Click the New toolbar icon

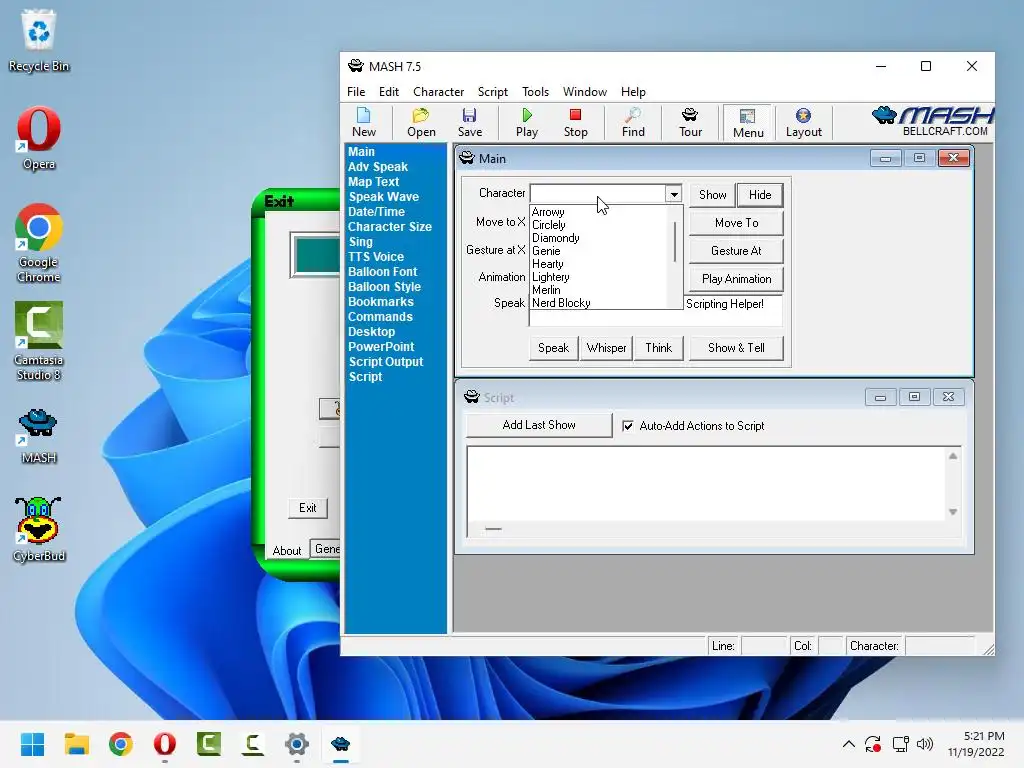[364, 123]
